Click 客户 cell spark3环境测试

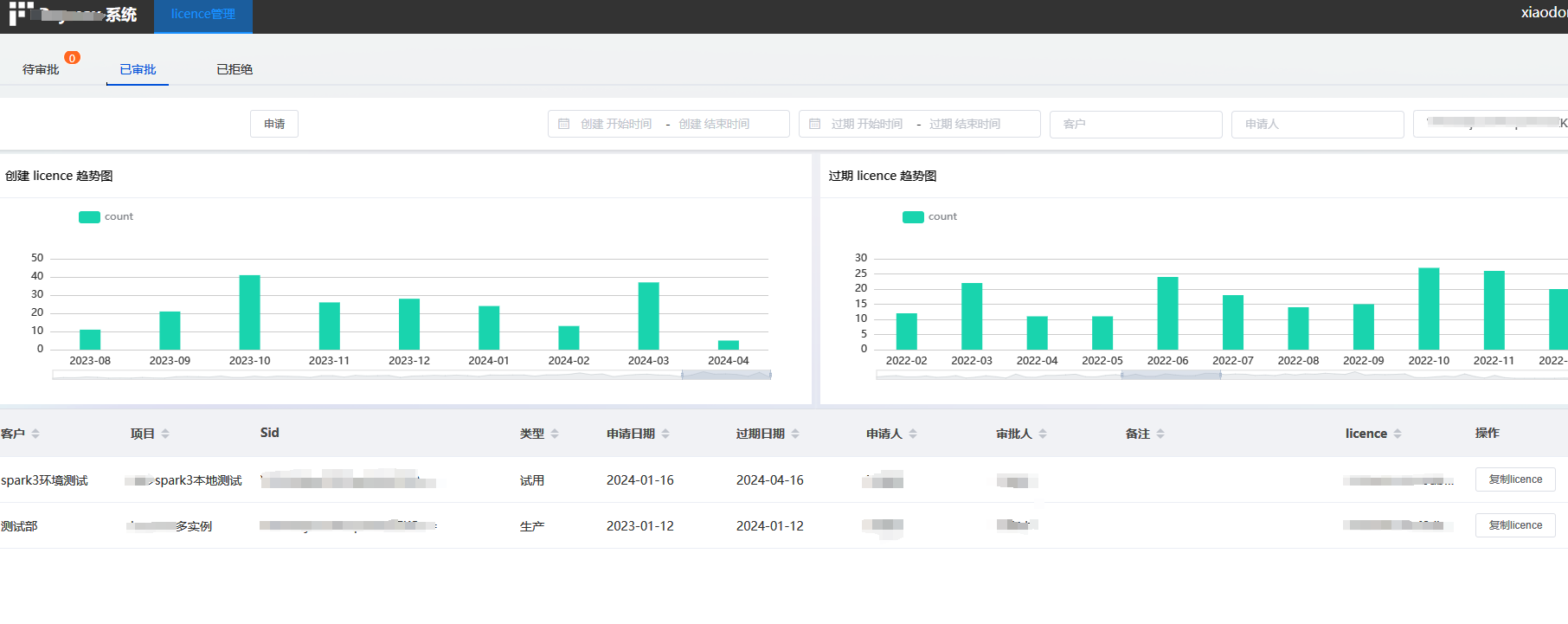(44, 480)
